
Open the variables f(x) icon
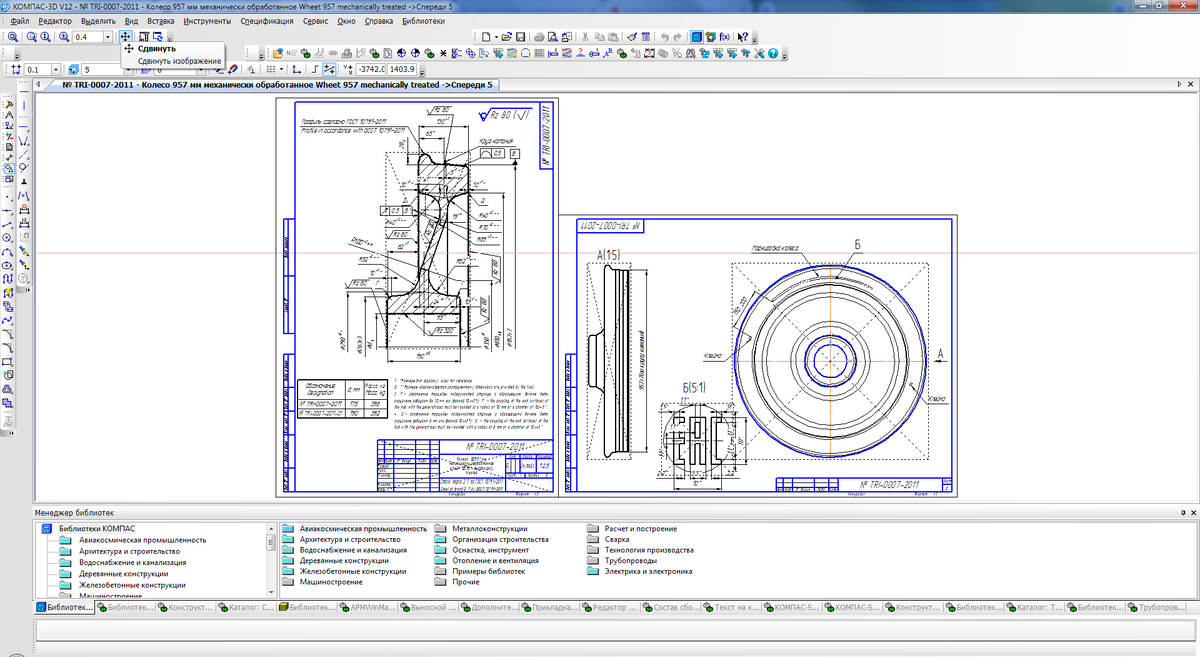[x=724, y=37]
